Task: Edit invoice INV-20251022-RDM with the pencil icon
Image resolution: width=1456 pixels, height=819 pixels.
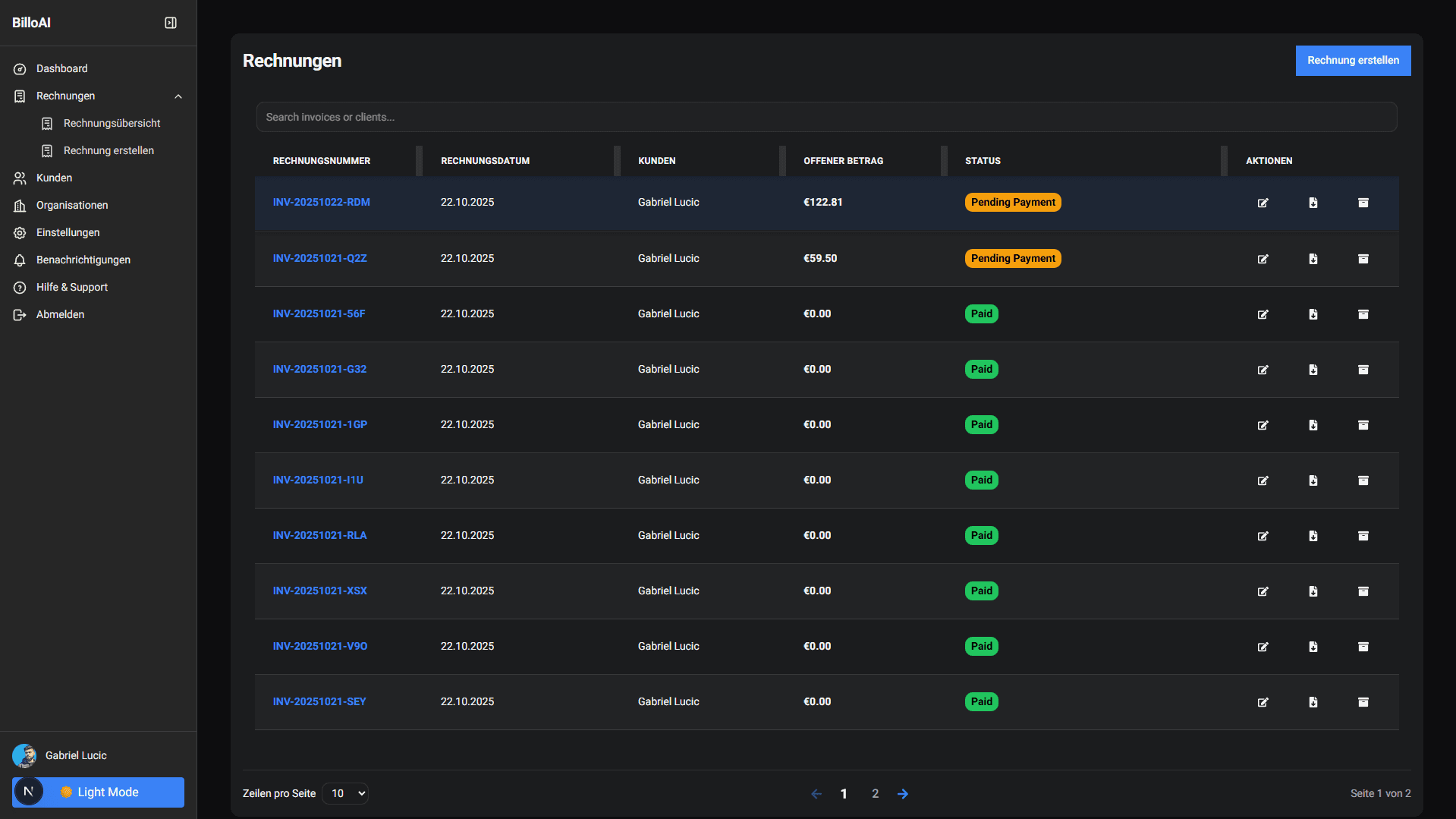Action: pos(1263,203)
